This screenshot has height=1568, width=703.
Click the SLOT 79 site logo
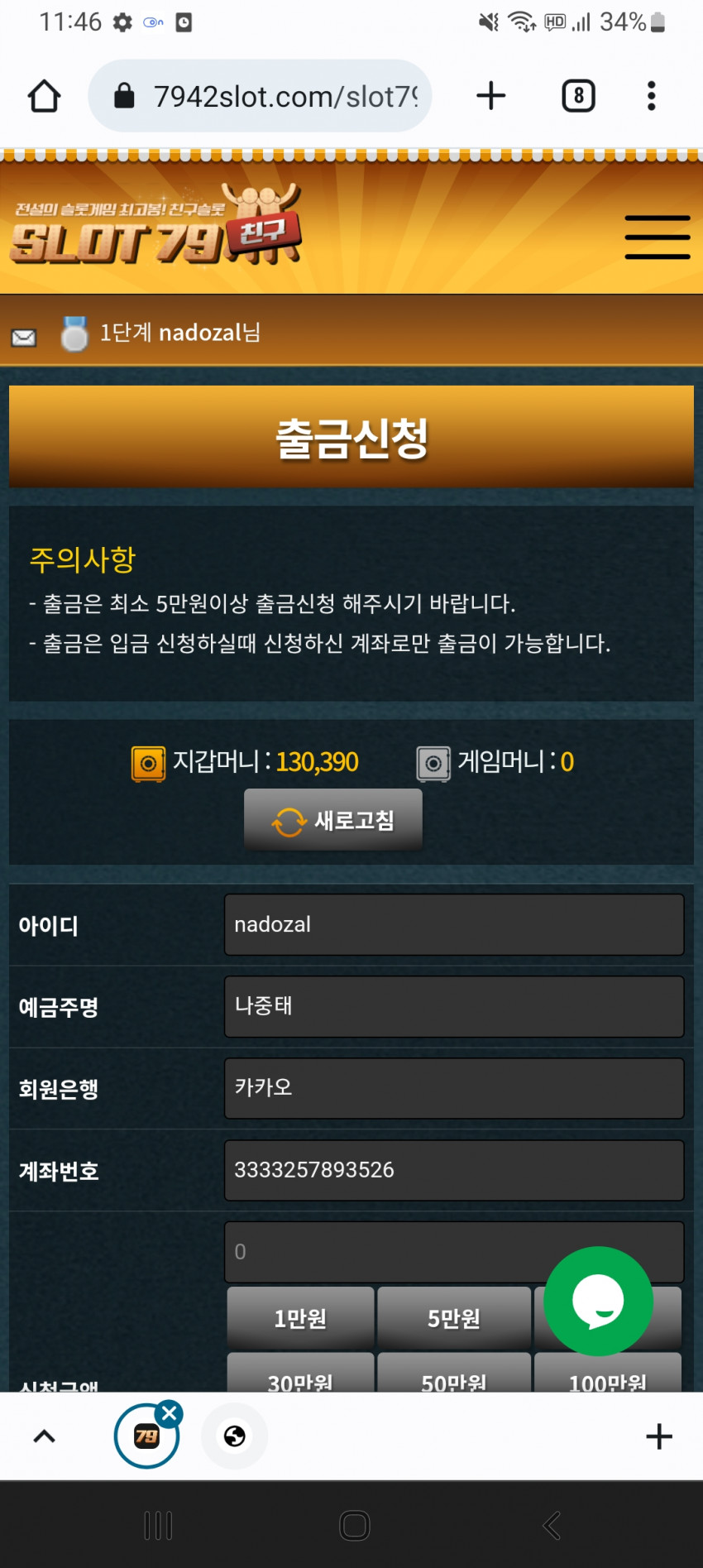pyautogui.click(x=156, y=225)
